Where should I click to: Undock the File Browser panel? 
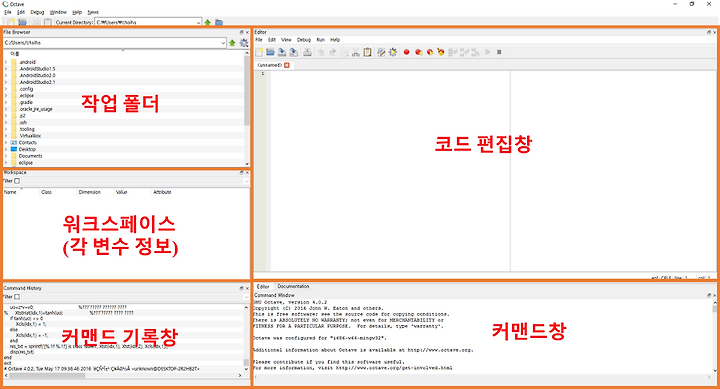(x=242, y=32)
